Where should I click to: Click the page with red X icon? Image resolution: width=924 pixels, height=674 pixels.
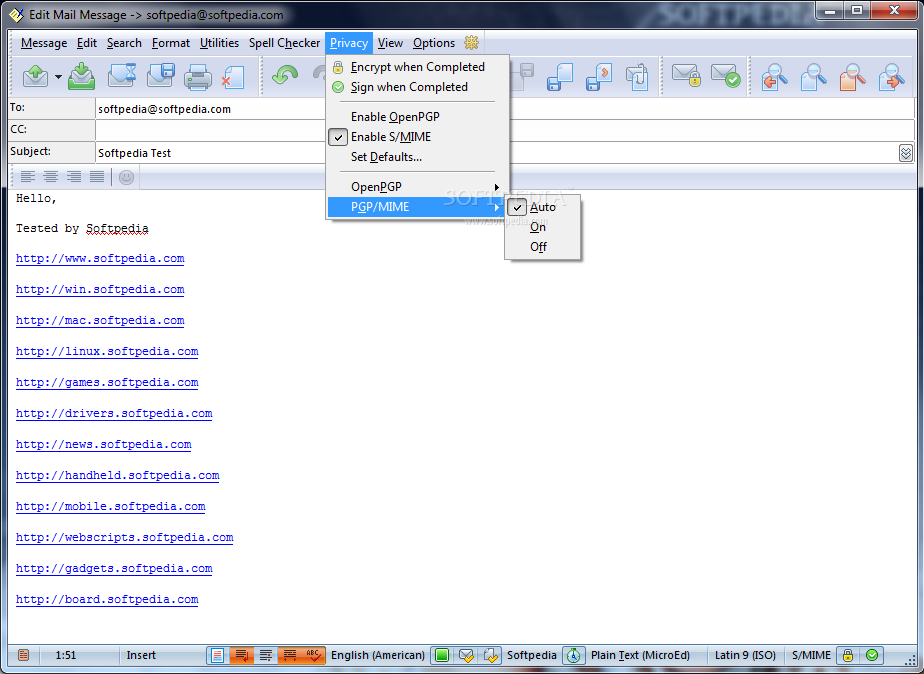coord(233,77)
